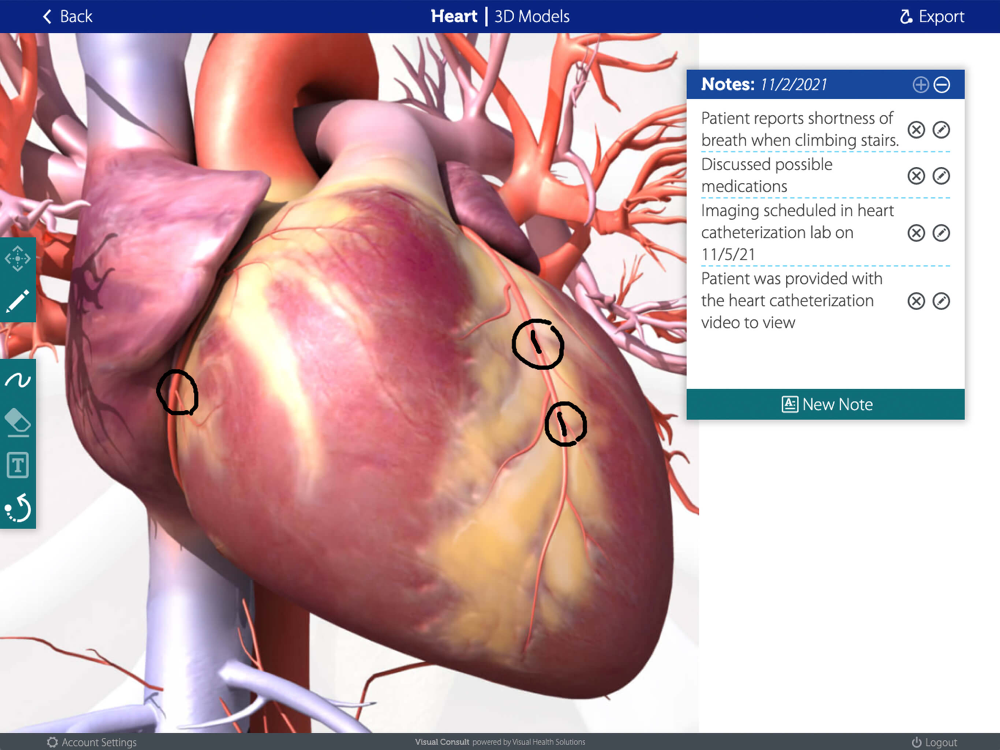Click the note about imaging on 11/5/21

click(797, 233)
